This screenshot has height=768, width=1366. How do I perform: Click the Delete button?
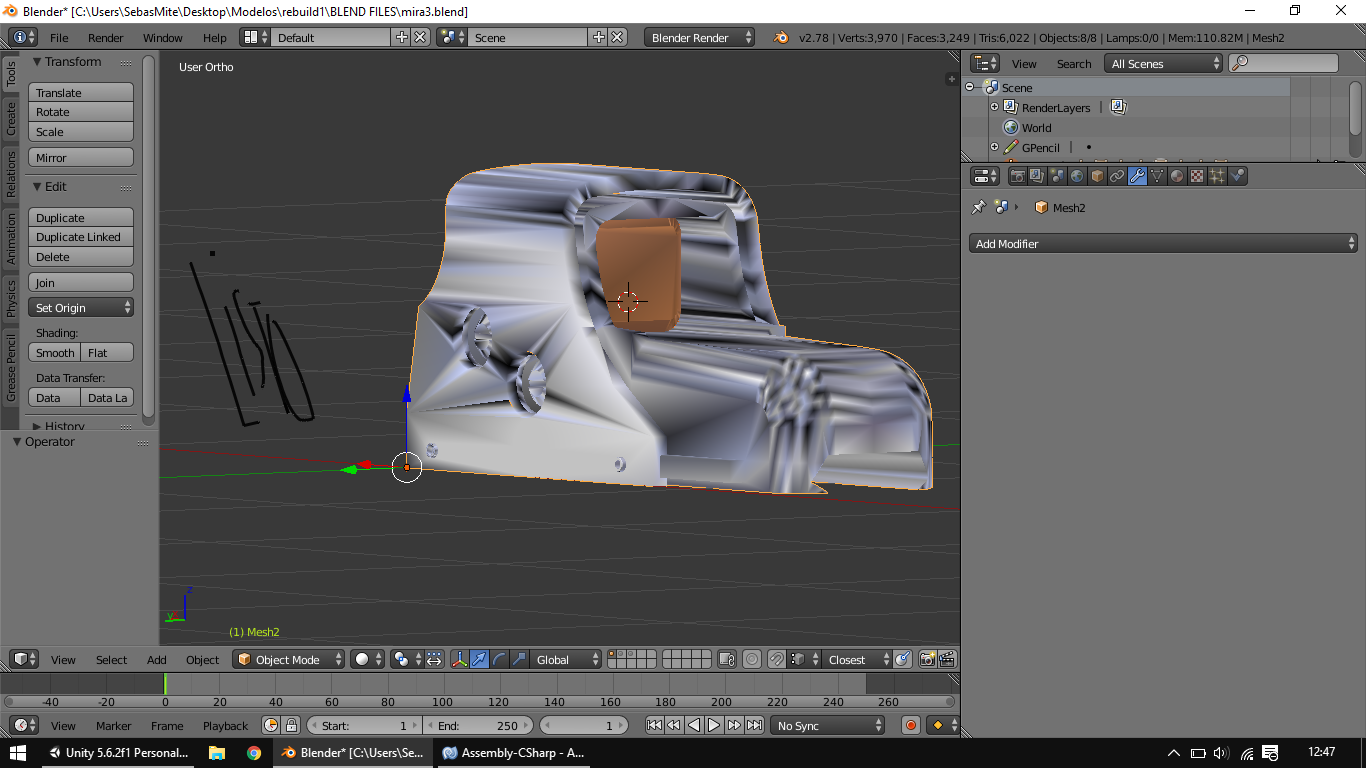[81, 257]
